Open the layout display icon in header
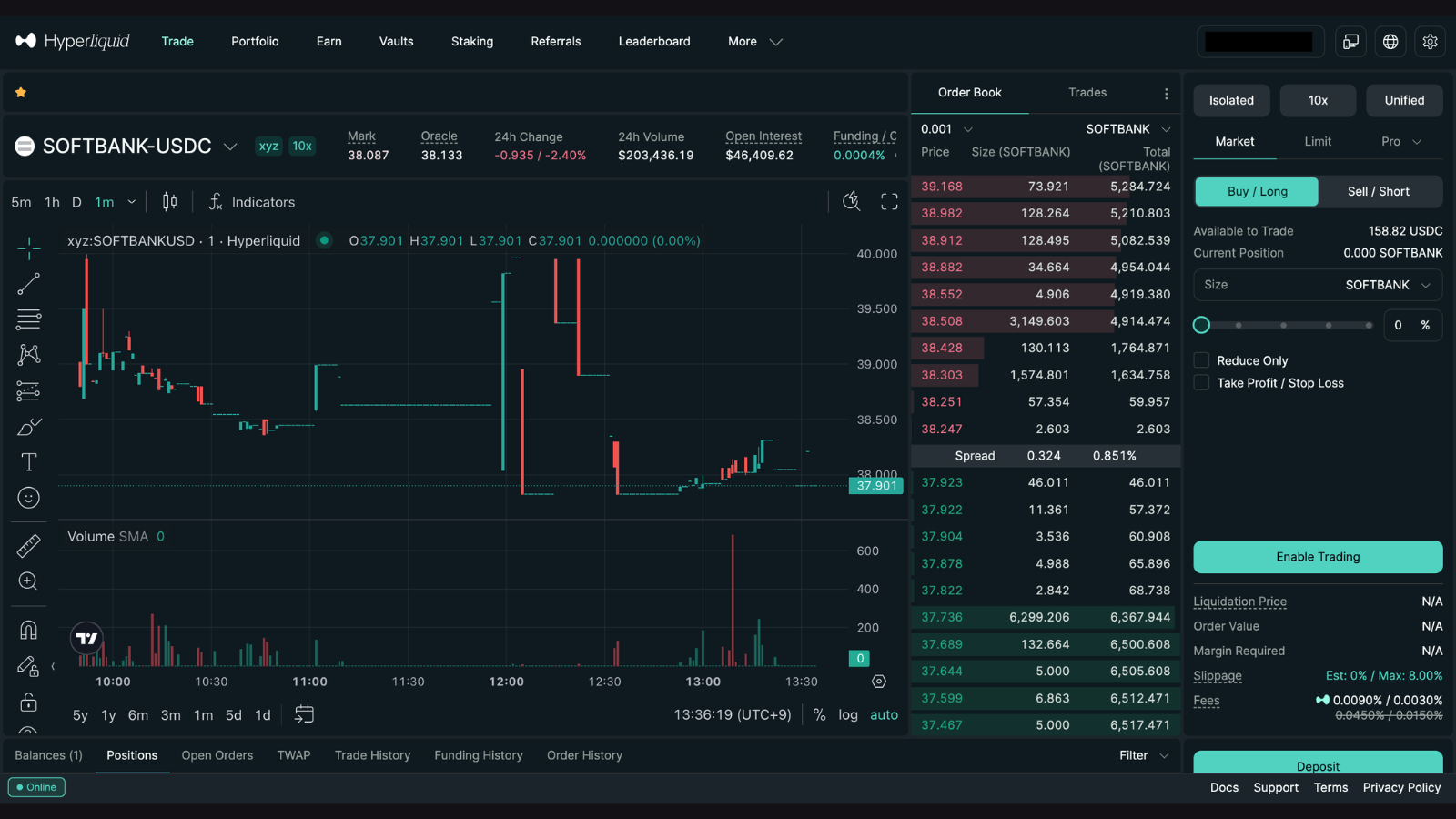Viewport: 1456px width, 819px height. (1350, 42)
